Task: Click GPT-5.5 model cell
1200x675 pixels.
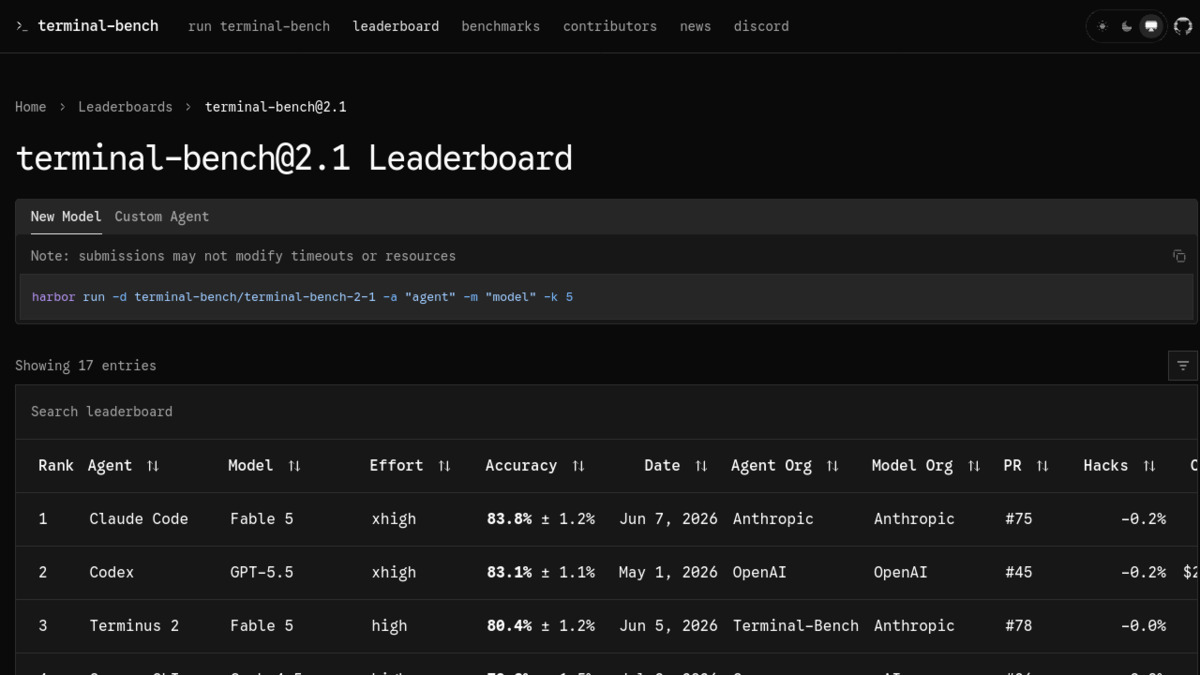Action: pos(260,573)
